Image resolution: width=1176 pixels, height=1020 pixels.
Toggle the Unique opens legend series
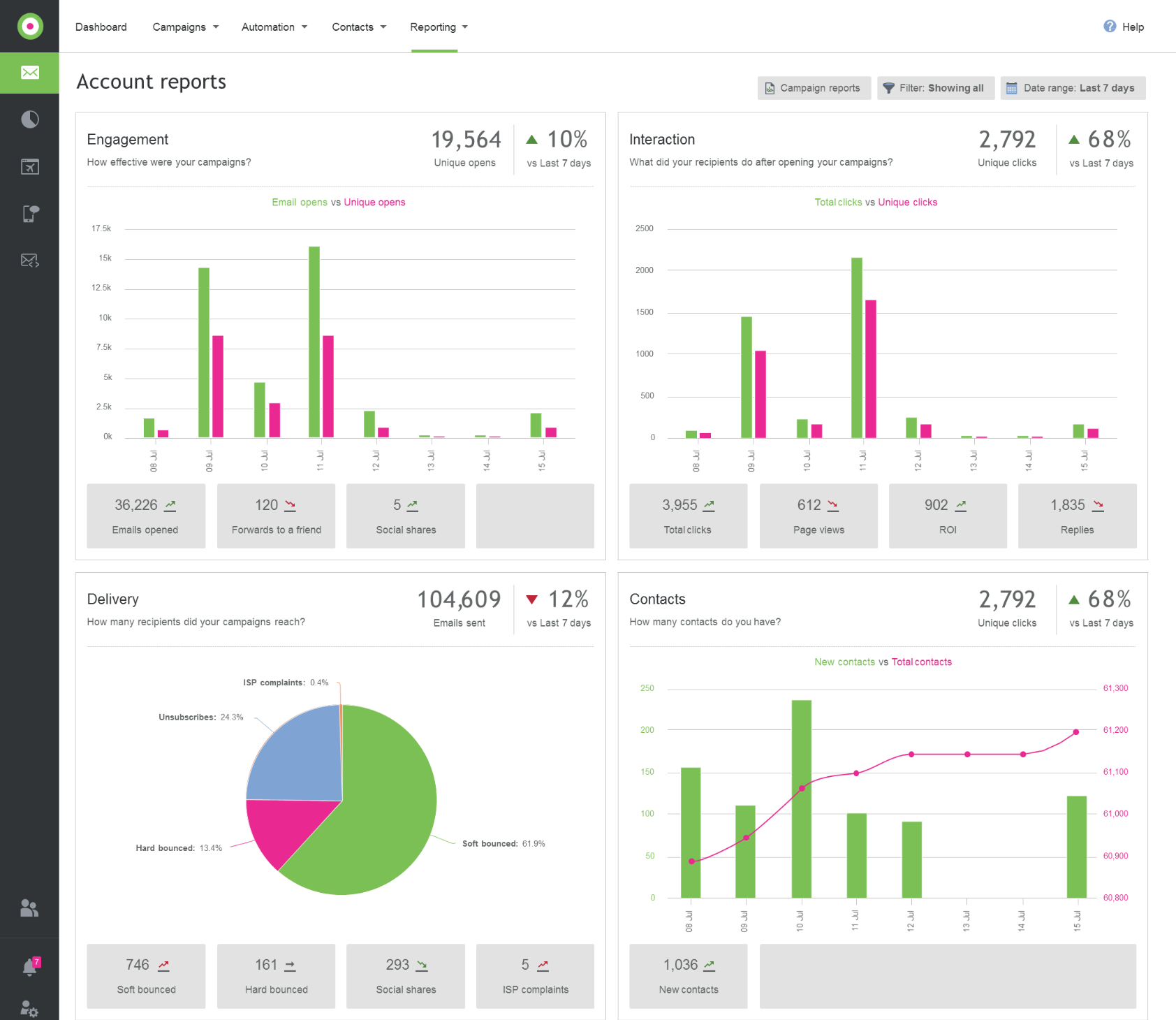374,202
